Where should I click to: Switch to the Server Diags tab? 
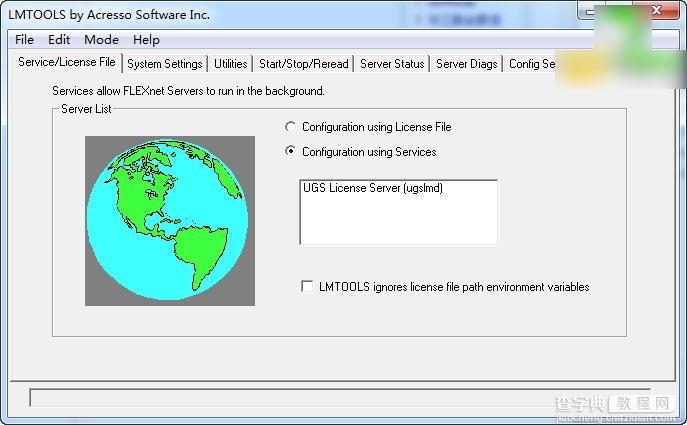pos(467,64)
